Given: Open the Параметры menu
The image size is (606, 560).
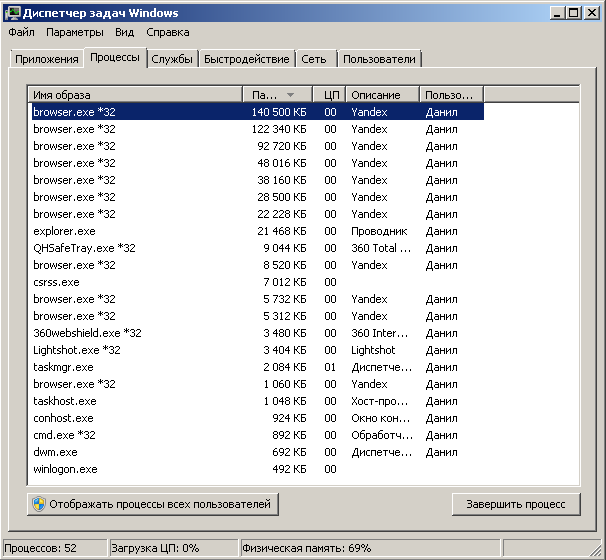Looking at the screenshot, I should click(x=75, y=32).
